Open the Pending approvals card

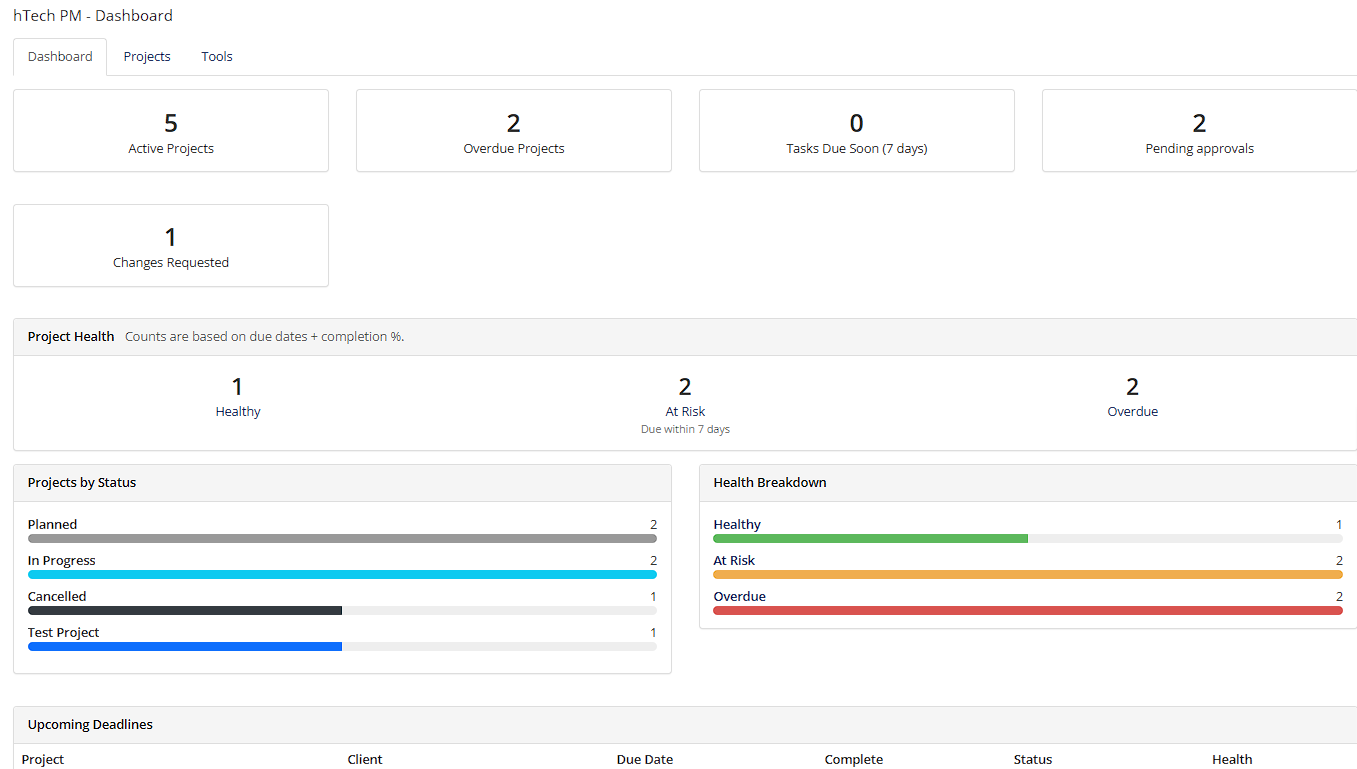[x=1198, y=131]
